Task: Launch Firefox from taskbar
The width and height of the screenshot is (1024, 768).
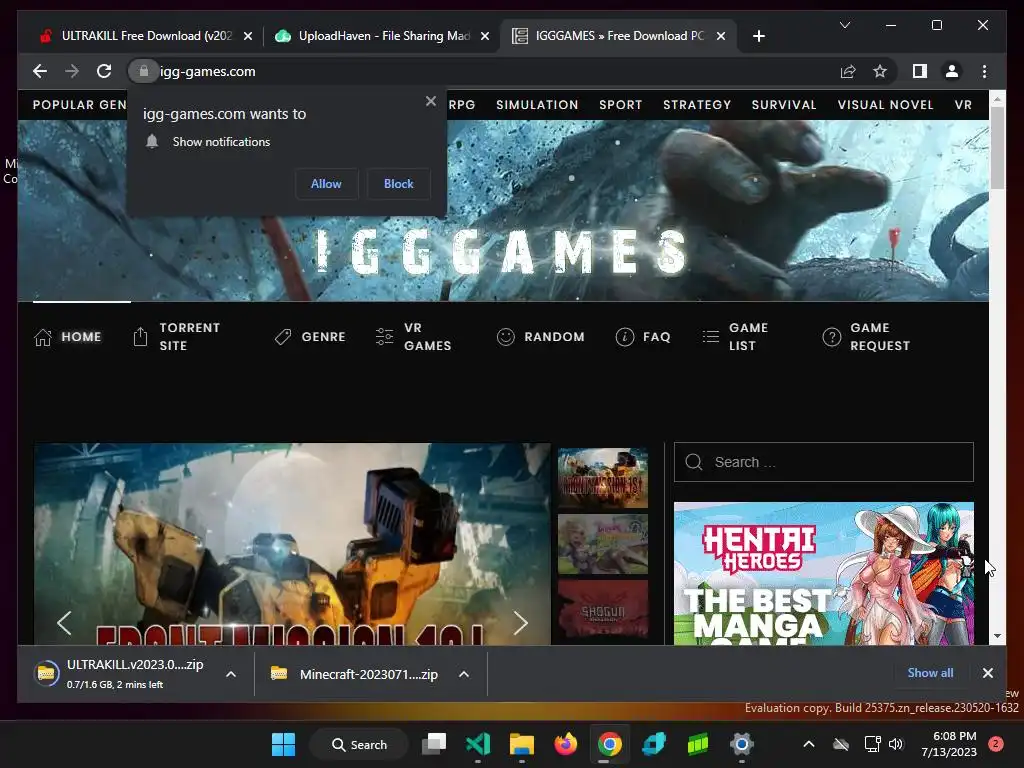Action: [566, 744]
